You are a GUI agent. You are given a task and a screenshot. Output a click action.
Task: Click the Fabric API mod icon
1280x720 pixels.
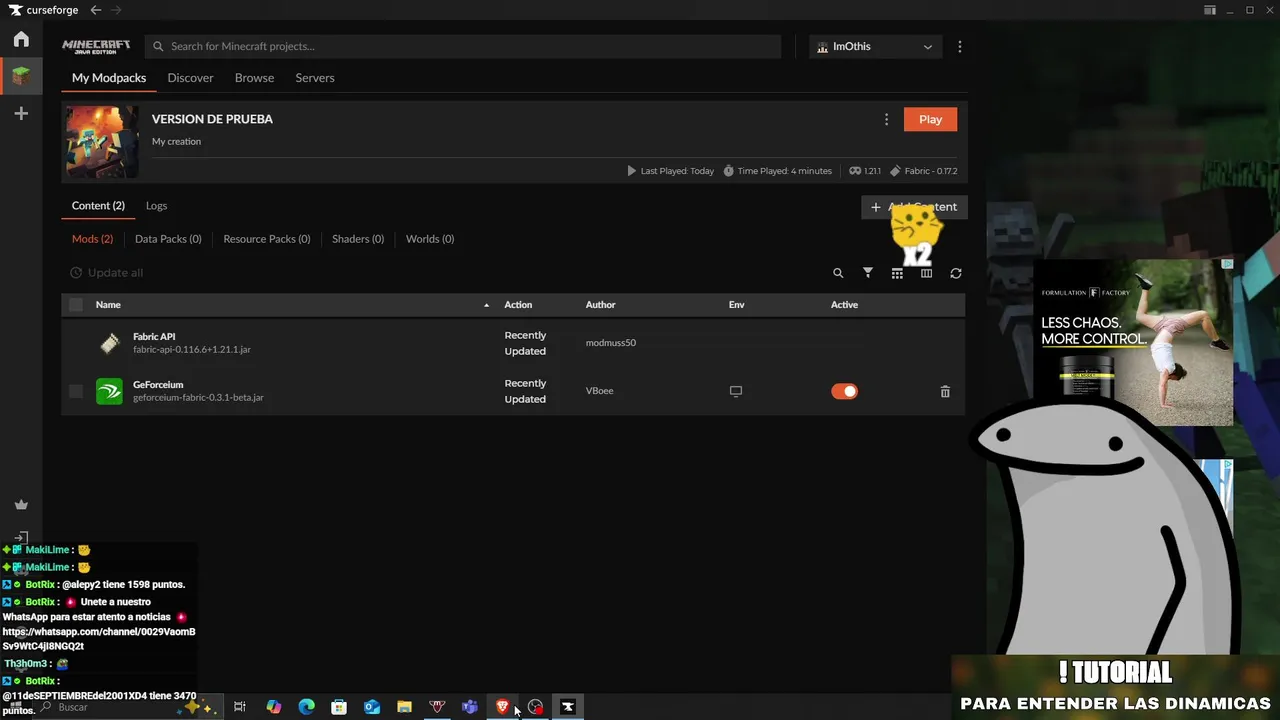point(109,343)
